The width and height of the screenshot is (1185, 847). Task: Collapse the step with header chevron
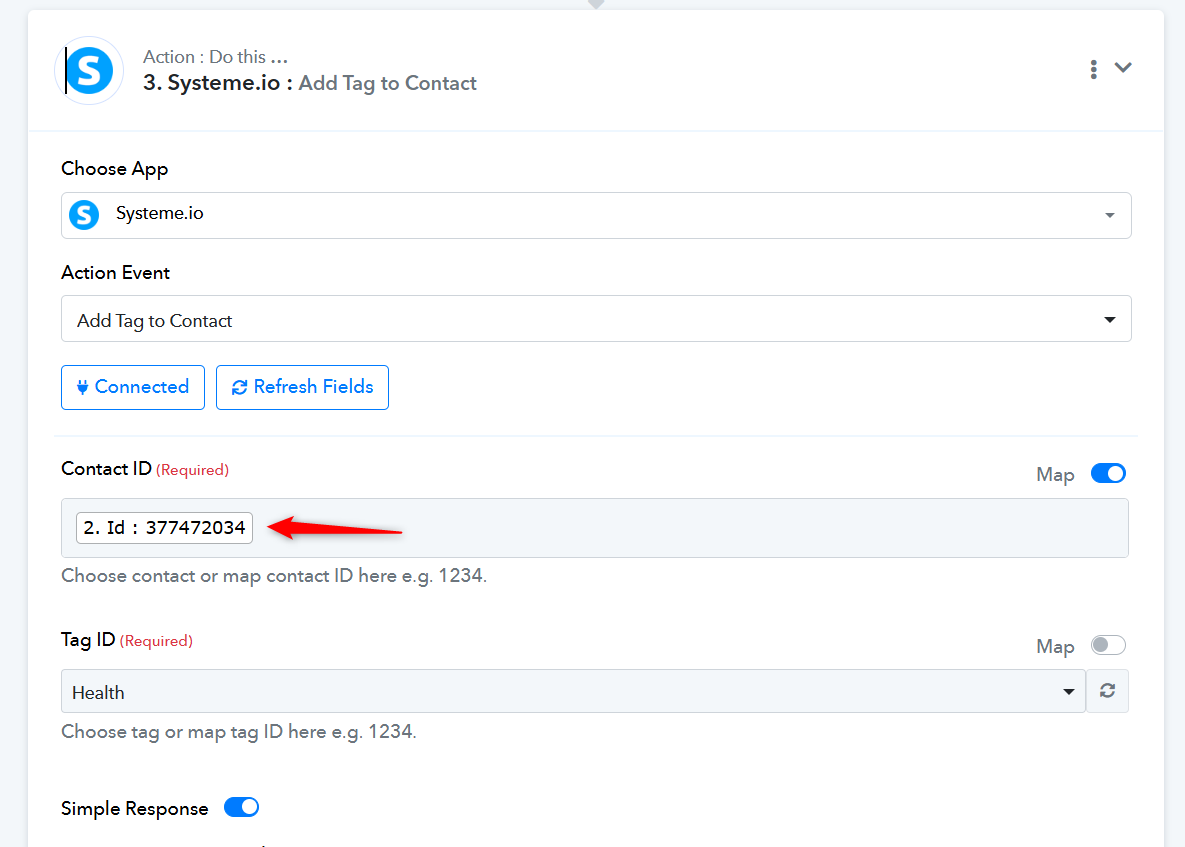click(1123, 68)
